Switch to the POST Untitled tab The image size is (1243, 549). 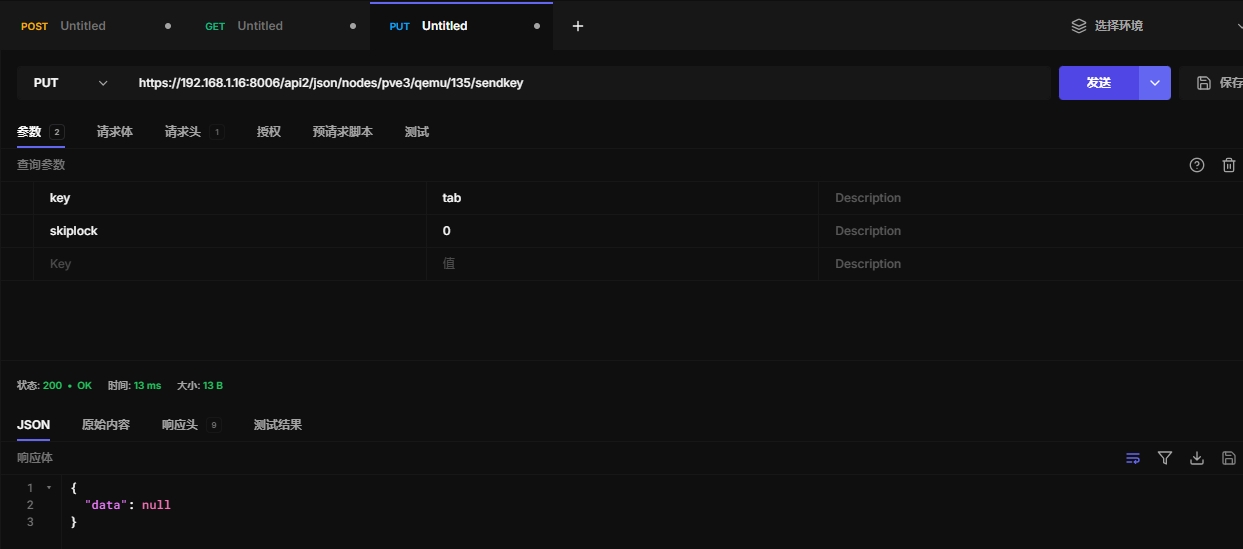(82, 26)
